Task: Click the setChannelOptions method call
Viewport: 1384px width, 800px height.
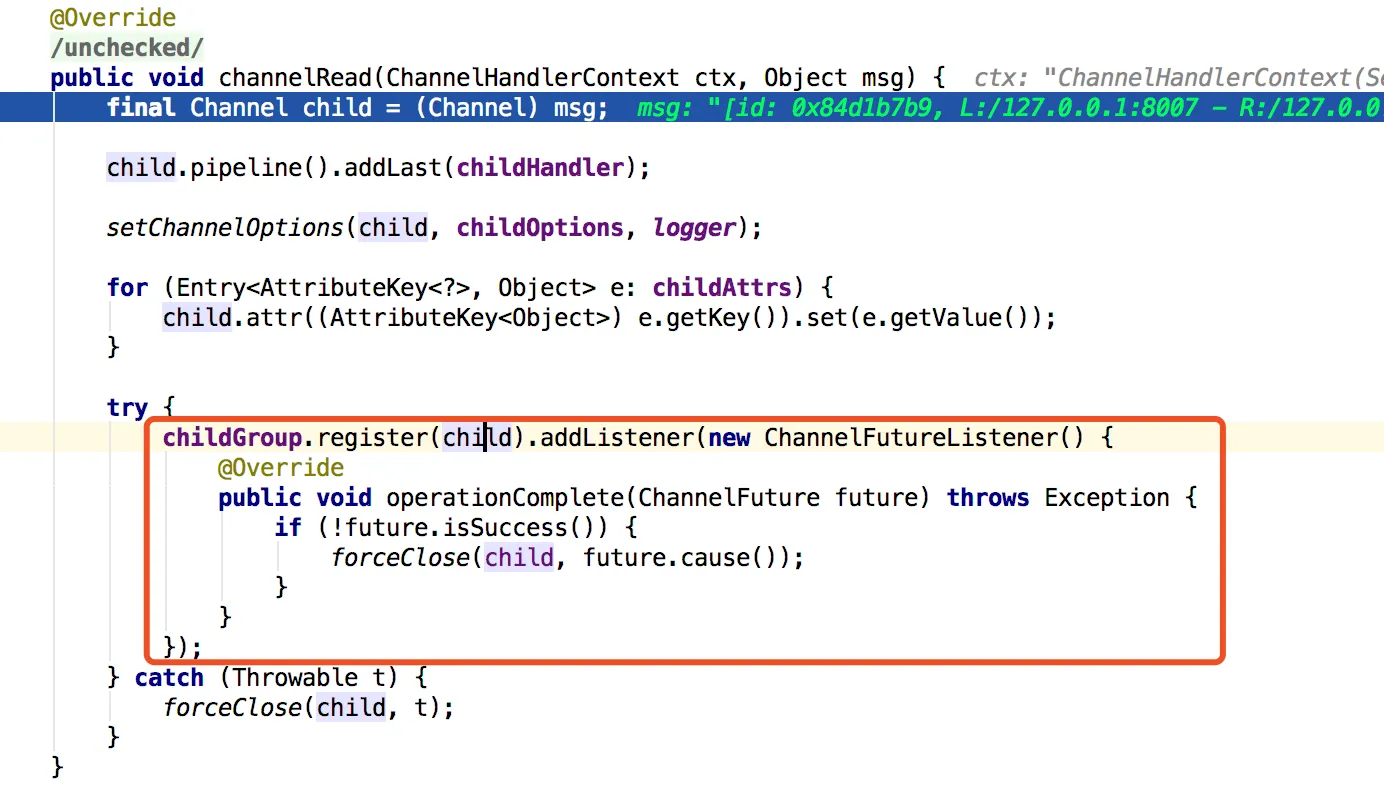Action: [x=226, y=228]
